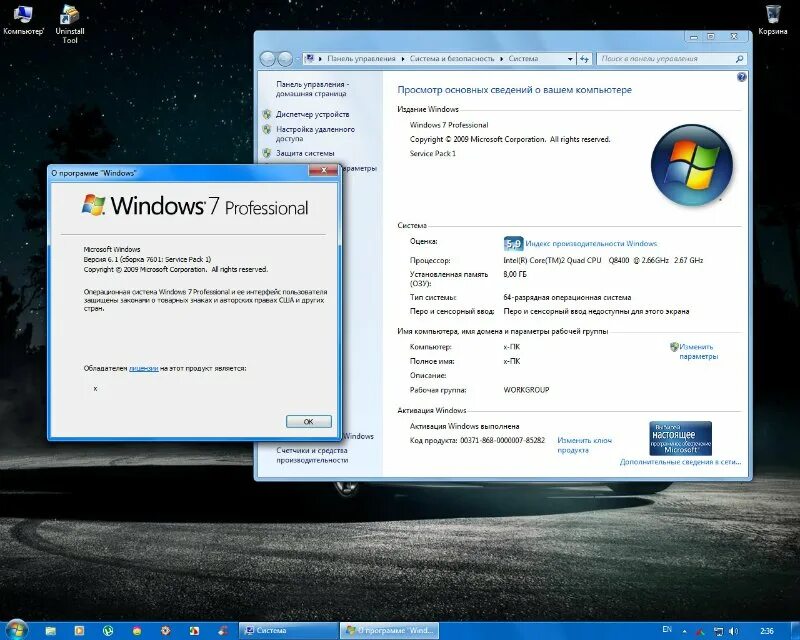Open Счетчики и средства производительности link

tap(312, 455)
